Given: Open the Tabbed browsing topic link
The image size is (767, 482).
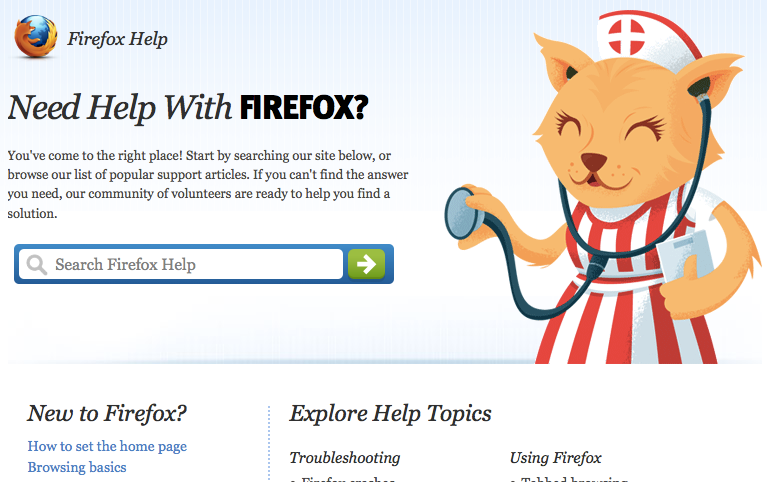Looking at the screenshot, I should pos(574,480).
